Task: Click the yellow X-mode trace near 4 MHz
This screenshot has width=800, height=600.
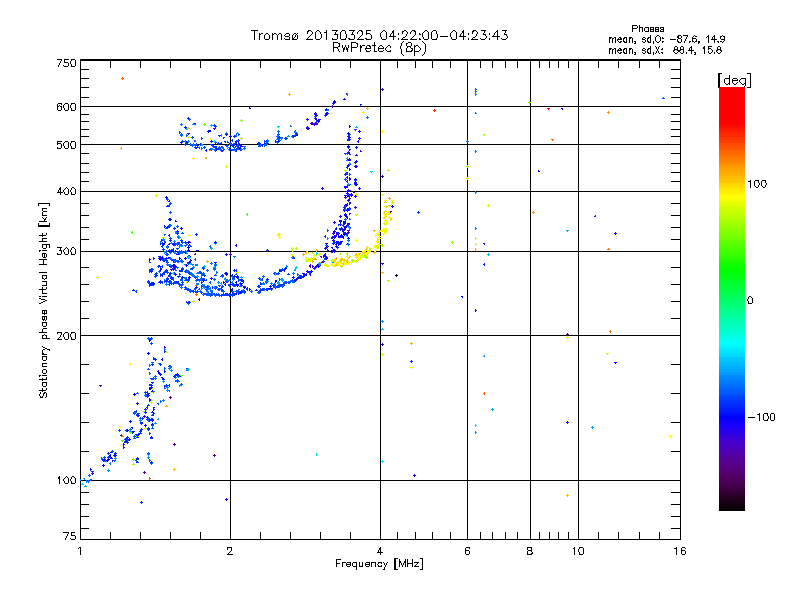Action: click(x=379, y=240)
